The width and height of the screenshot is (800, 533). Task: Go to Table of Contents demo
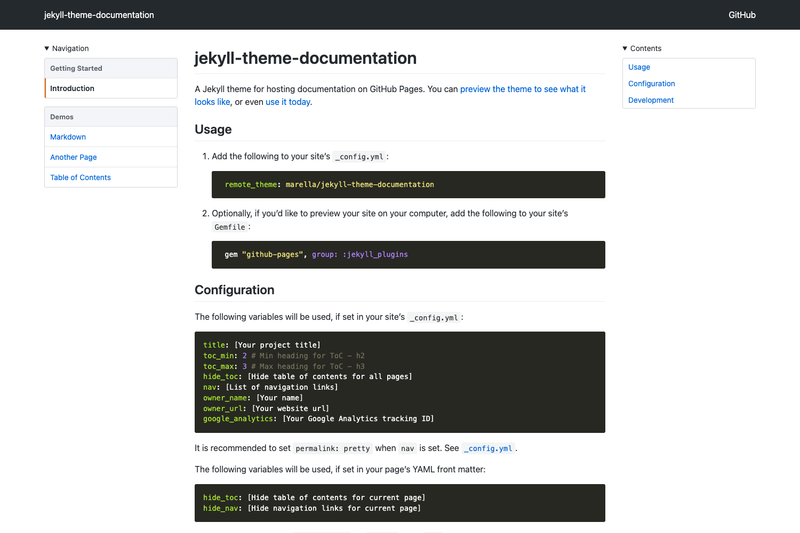pos(81,177)
